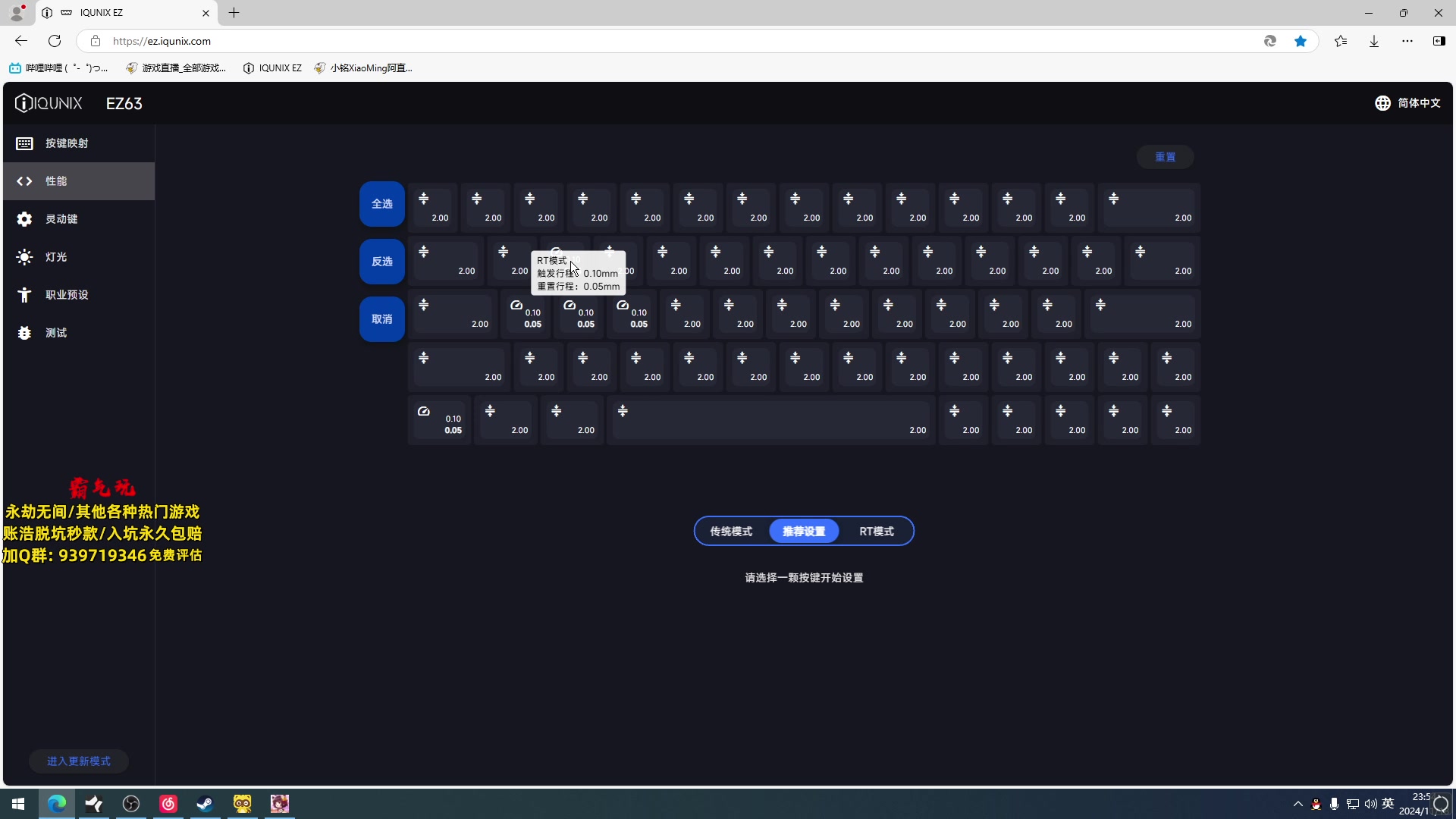This screenshot has width=1456, height=819.
Task: Open the yellow owl app from the taskbar
Action: click(243, 804)
